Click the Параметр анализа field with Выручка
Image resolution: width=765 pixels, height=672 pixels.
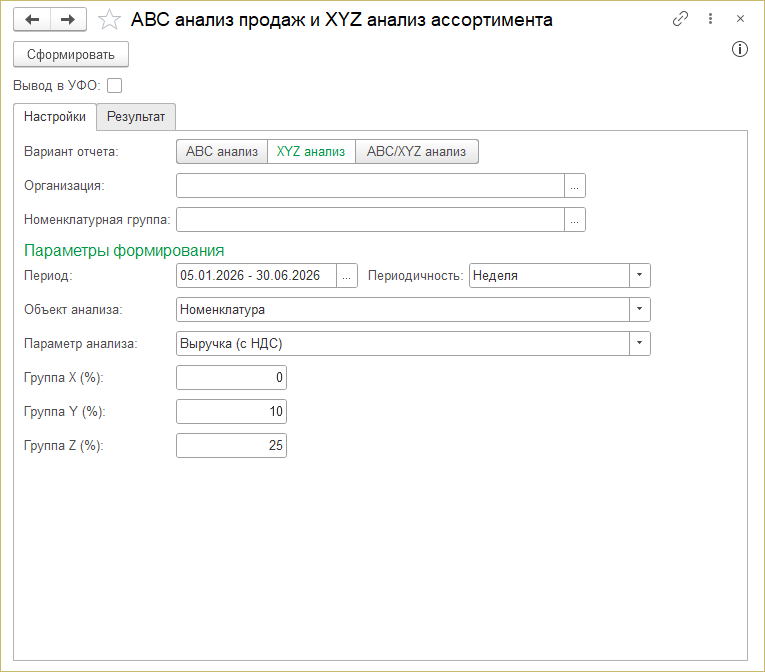tap(403, 344)
